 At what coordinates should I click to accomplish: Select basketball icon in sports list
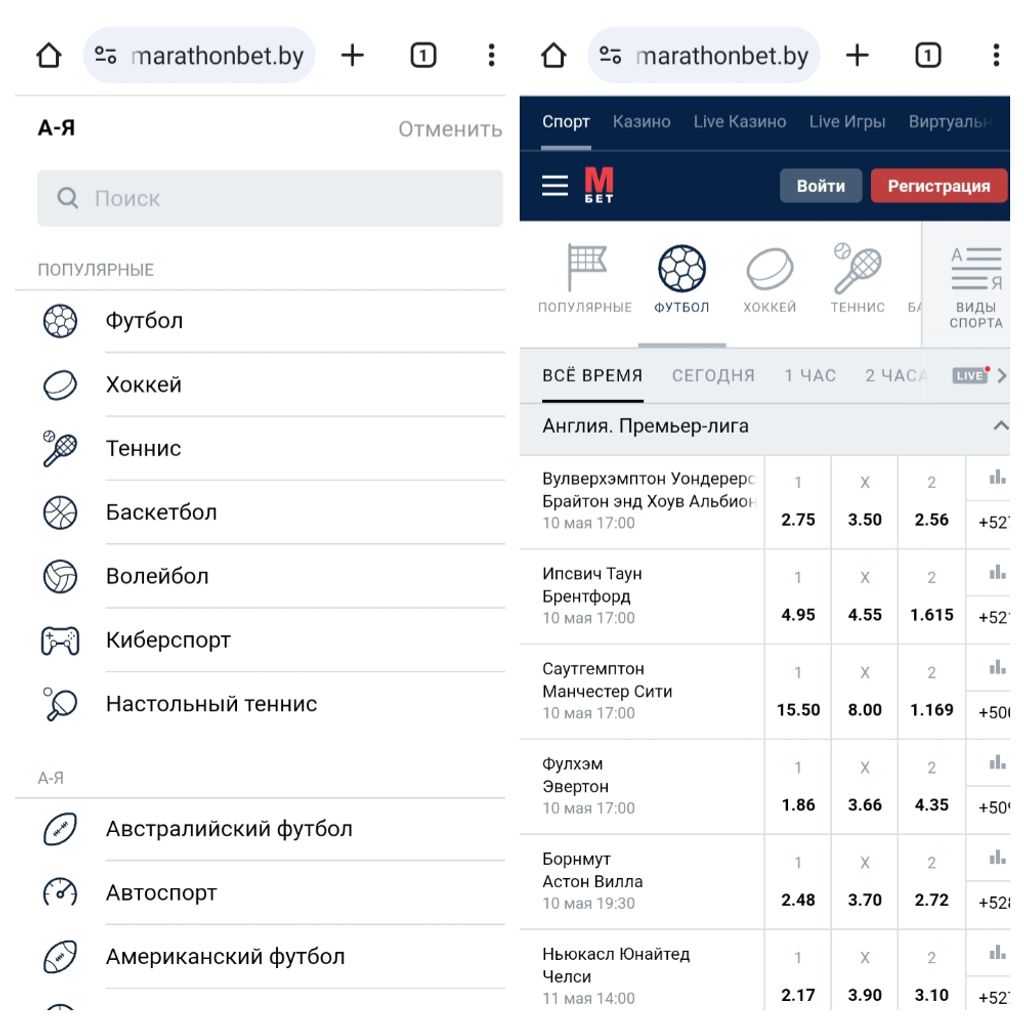(60, 513)
